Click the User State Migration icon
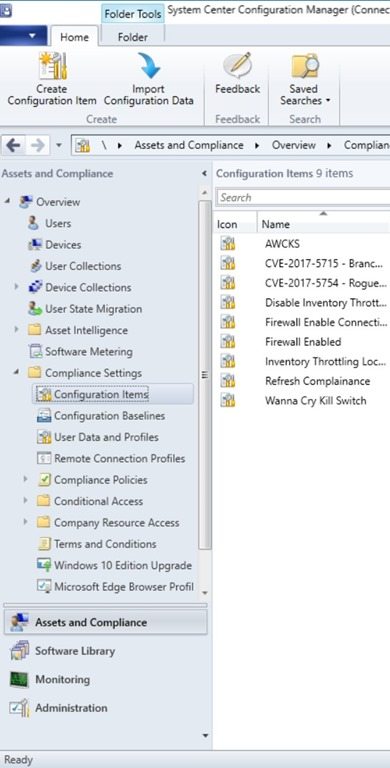Screen dimensions: 390x768 pyautogui.click(x=35, y=309)
